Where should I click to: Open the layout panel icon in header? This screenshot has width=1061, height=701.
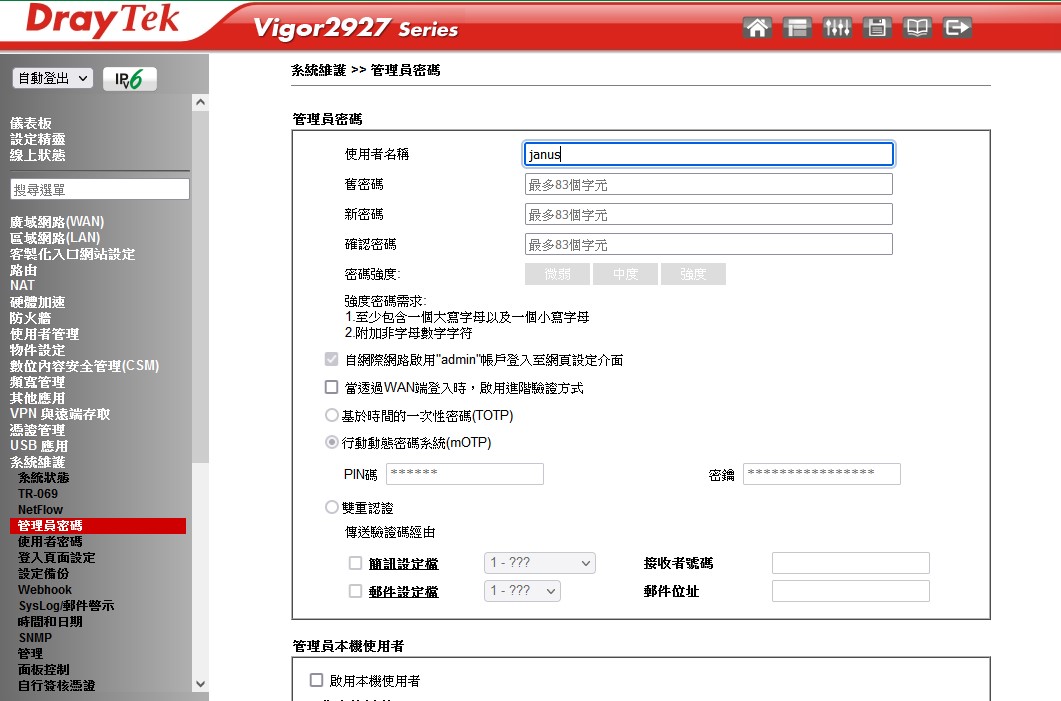[x=797, y=28]
